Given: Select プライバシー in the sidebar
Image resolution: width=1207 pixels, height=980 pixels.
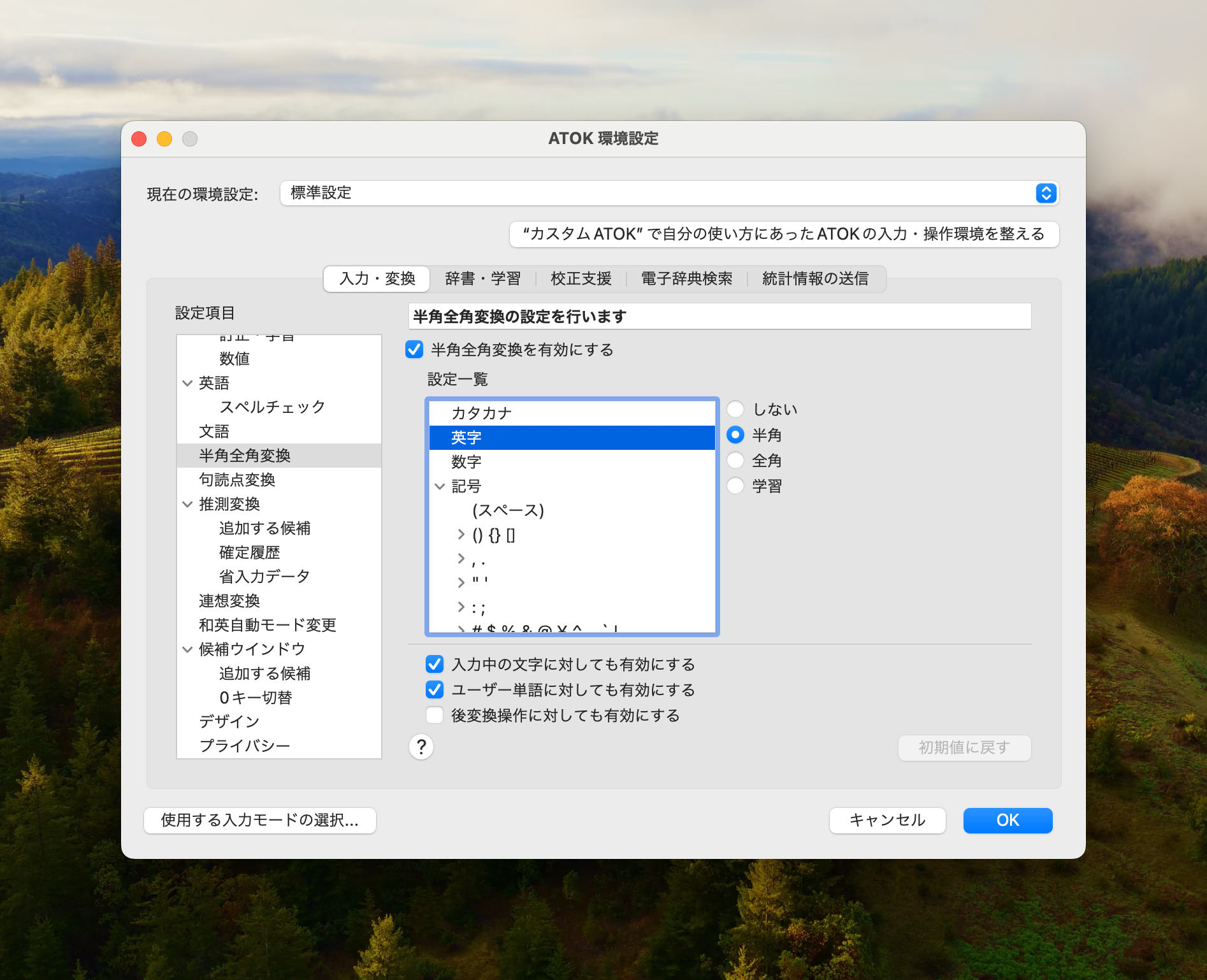Looking at the screenshot, I should tap(279, 746).
